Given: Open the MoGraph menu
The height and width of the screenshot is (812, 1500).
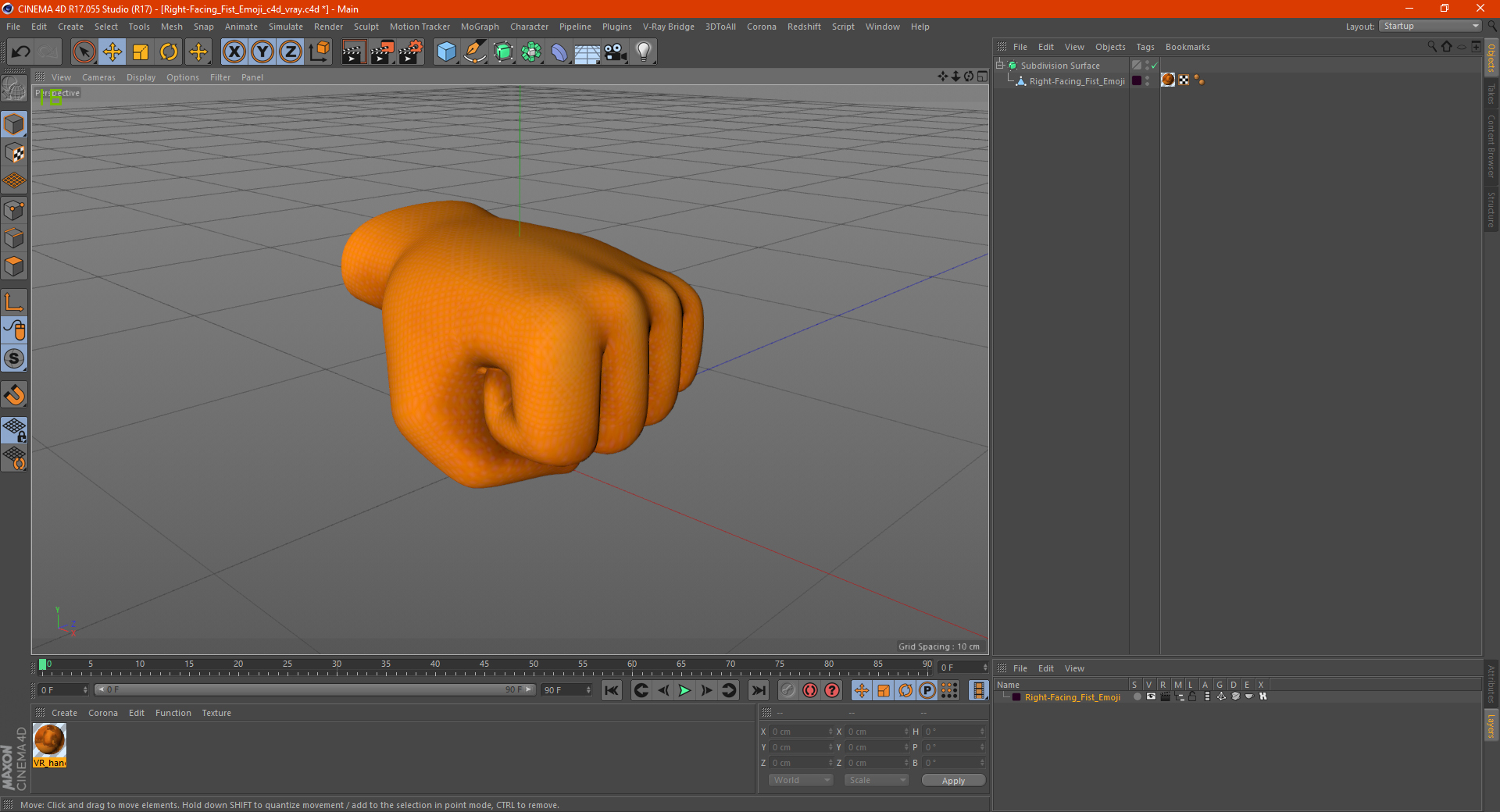Looking at the screenshot, I should pyautogui.click(x=480, y=27).
